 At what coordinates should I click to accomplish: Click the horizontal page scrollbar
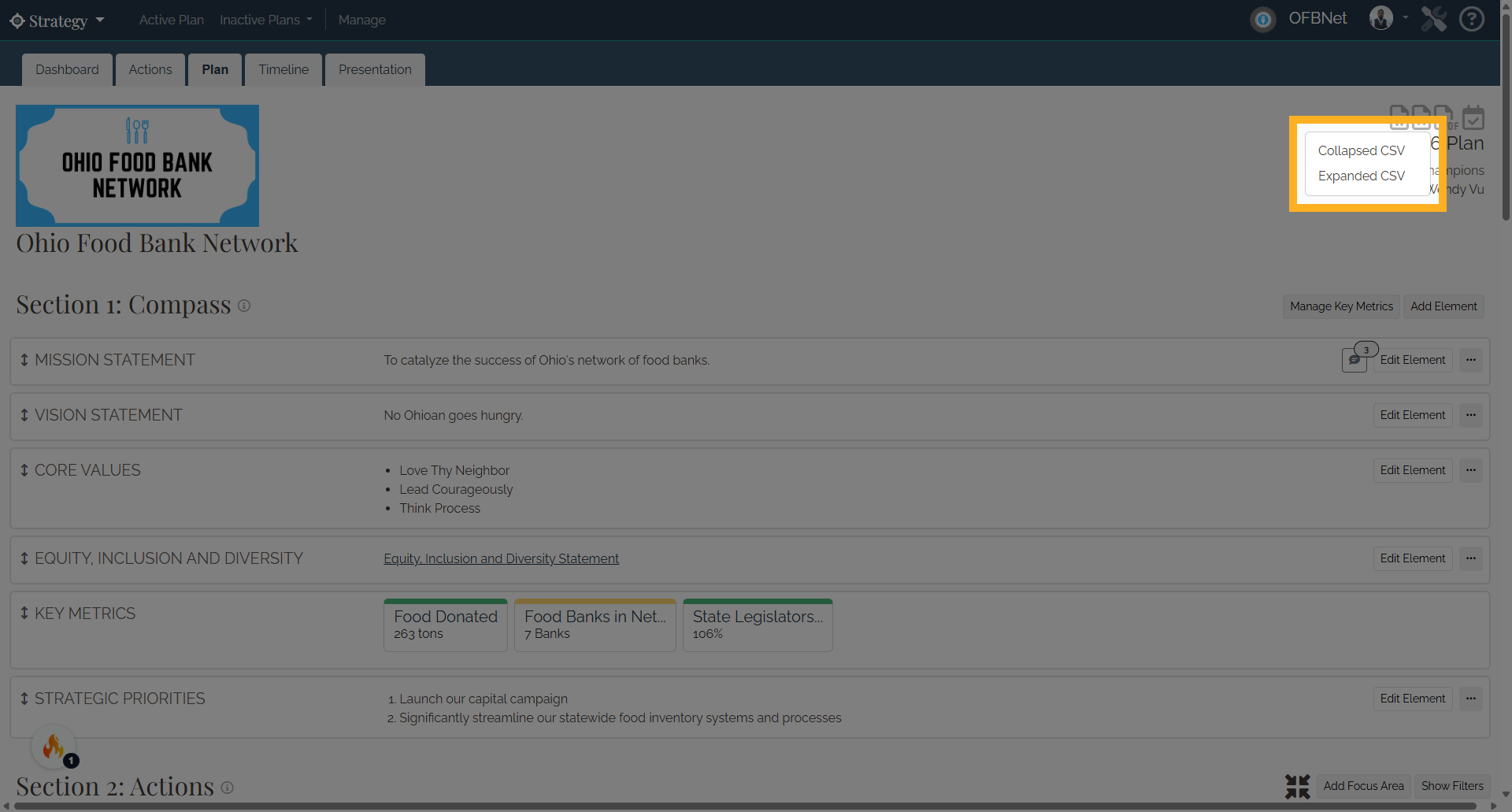[746, 806]
